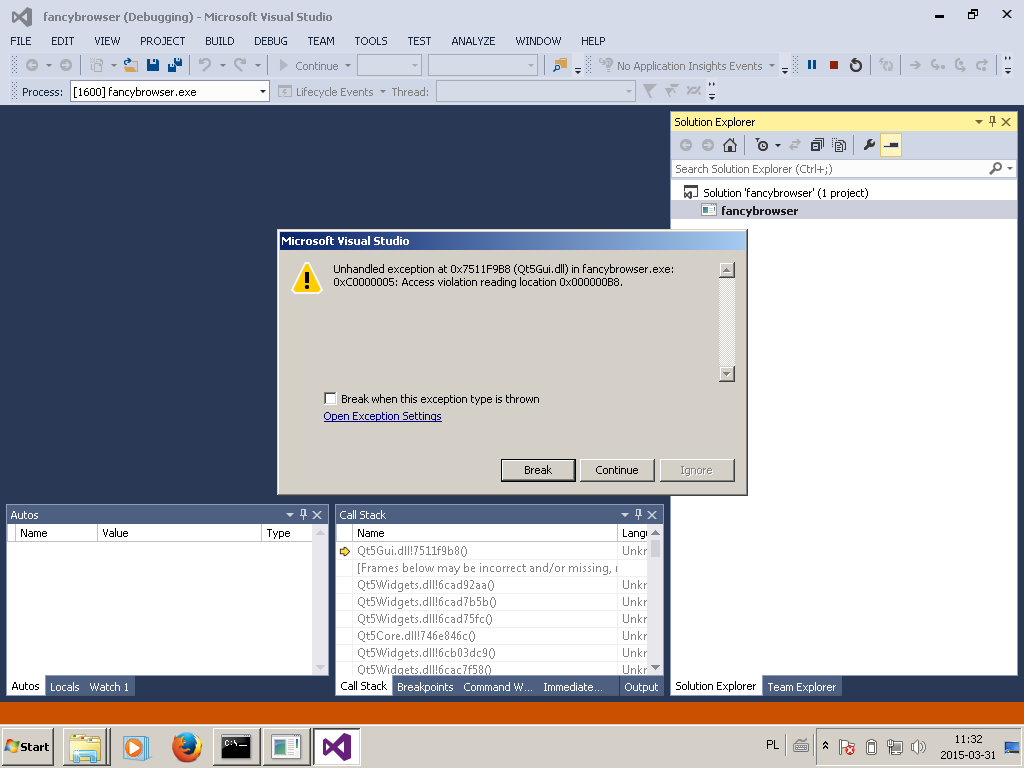Click the Save All icon
1024x768 pixels.
point(174,65)
